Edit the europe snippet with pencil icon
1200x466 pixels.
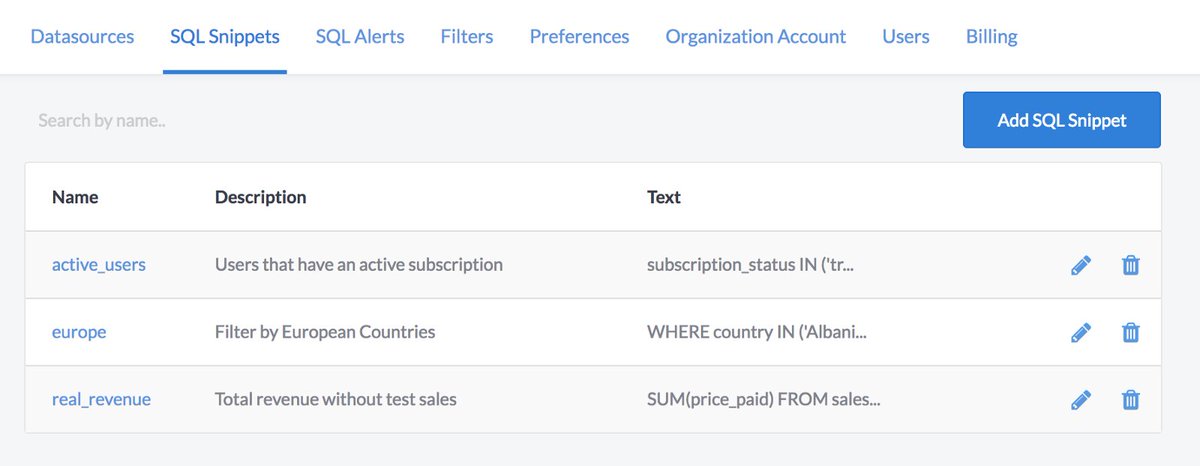1080,332
